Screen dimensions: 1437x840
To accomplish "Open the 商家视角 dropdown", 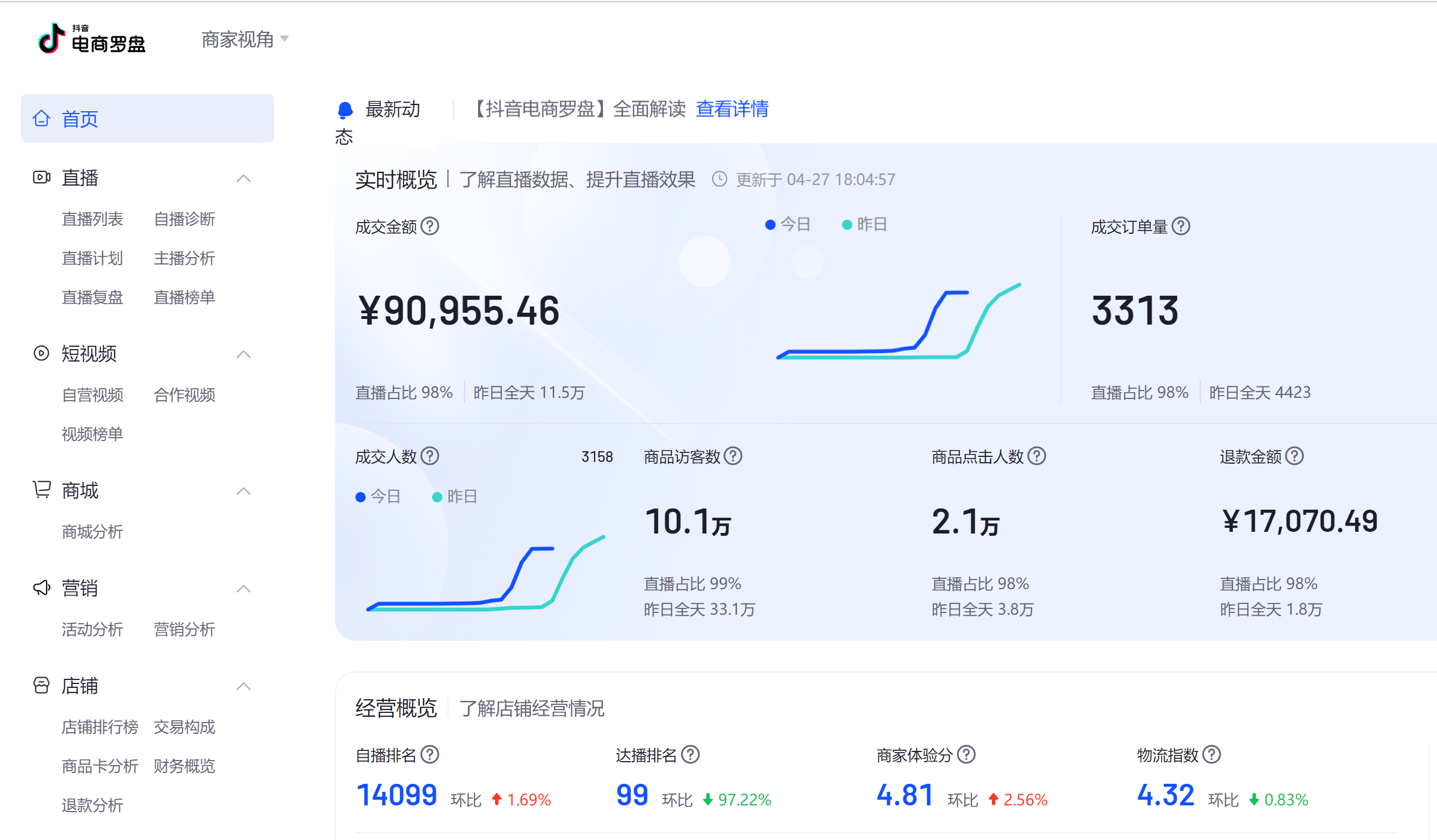I will (245, 39).
